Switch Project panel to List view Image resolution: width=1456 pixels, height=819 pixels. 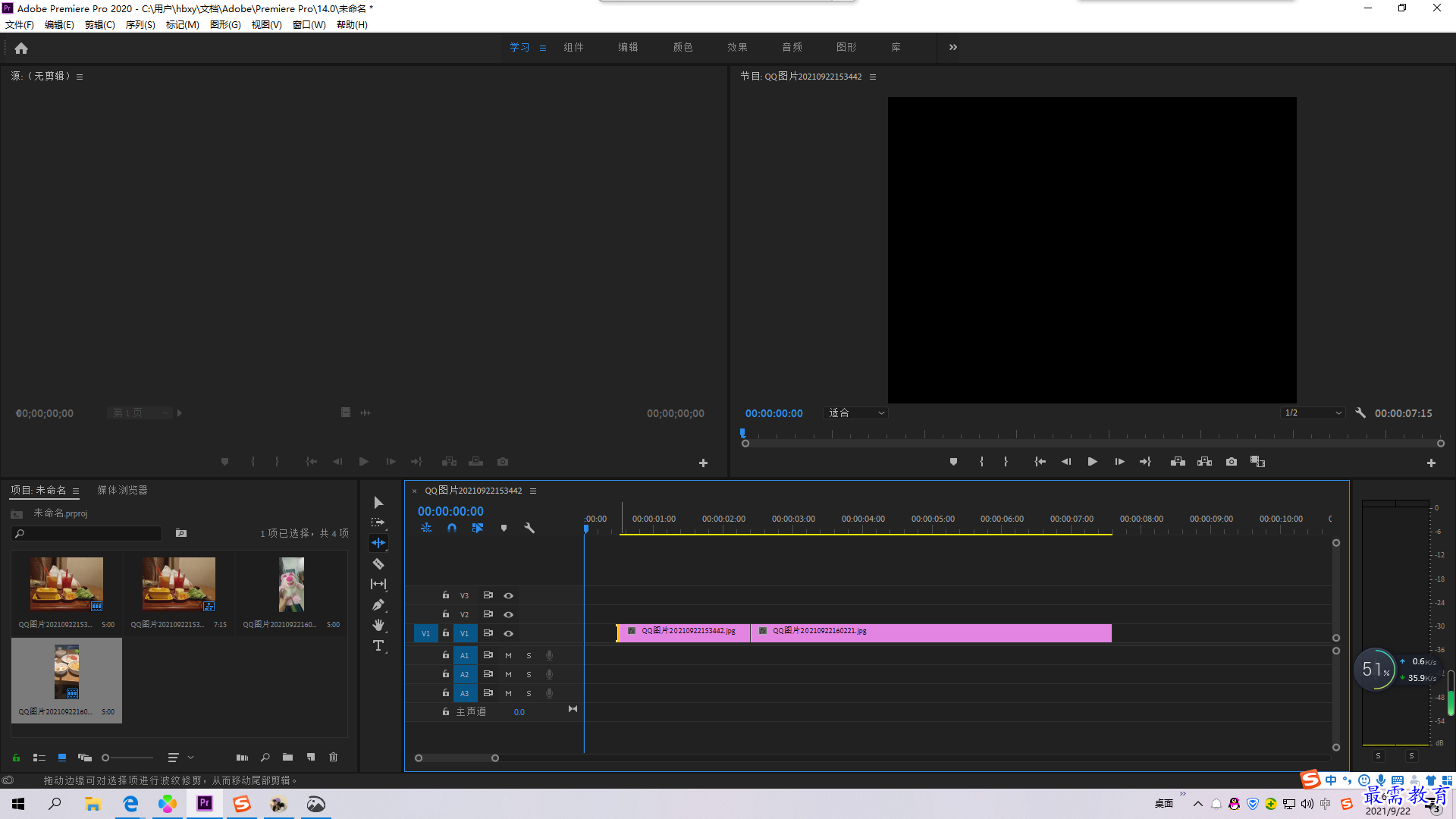39,757
